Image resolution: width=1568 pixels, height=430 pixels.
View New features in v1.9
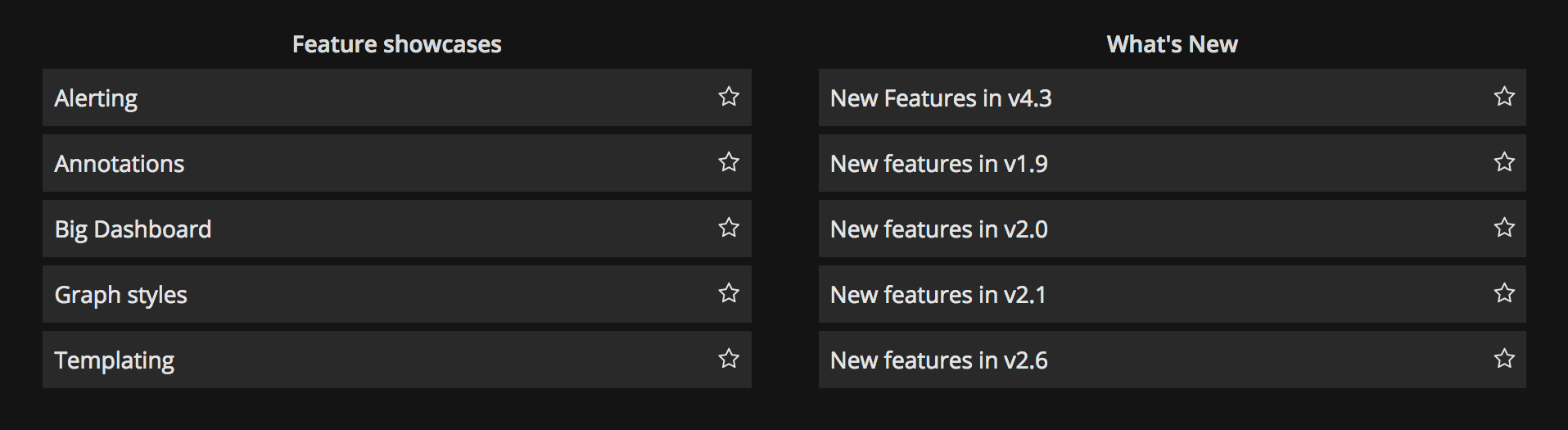[939, 164]
